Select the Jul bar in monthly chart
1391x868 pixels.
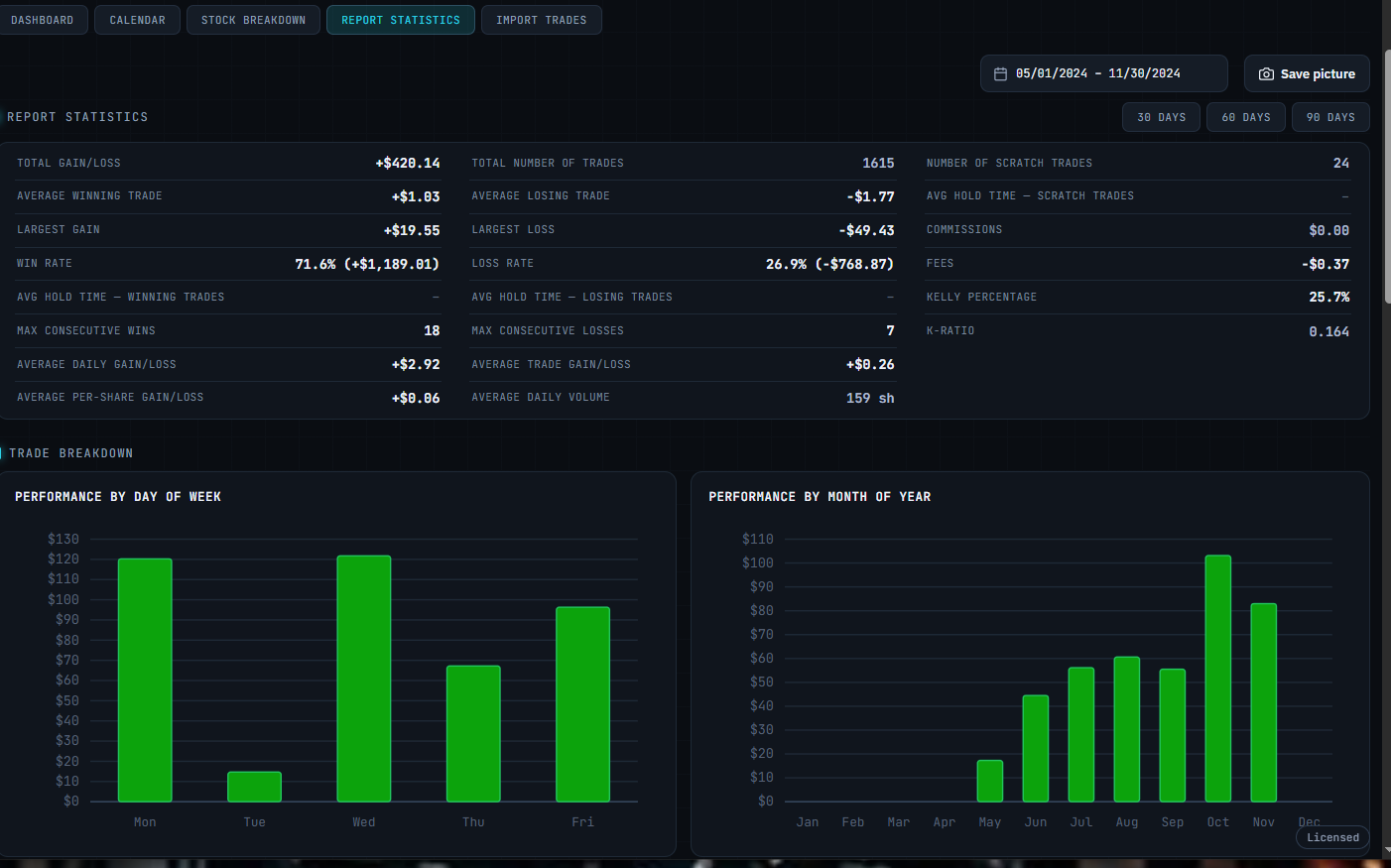(x=1081, y=734)
